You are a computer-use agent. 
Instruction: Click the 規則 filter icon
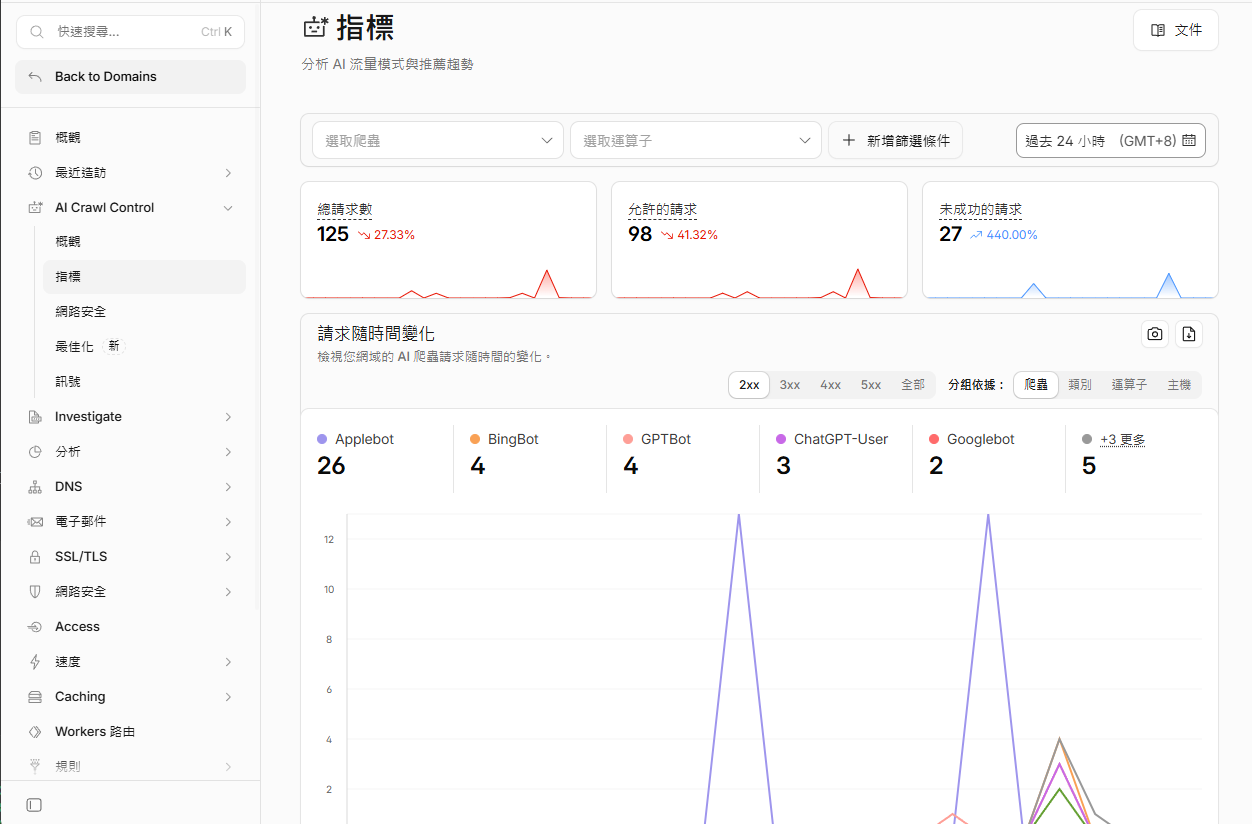pyautogui.click(x=35, y=767)
